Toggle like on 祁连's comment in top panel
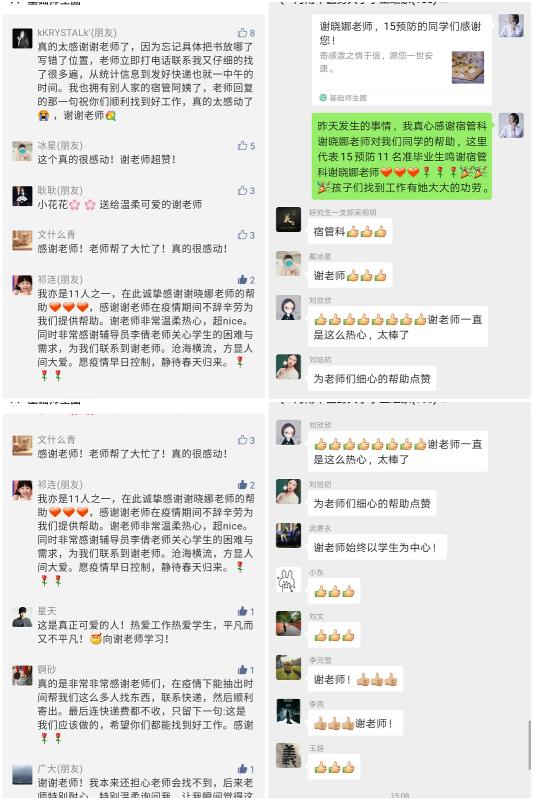 (x=242, y=280)
